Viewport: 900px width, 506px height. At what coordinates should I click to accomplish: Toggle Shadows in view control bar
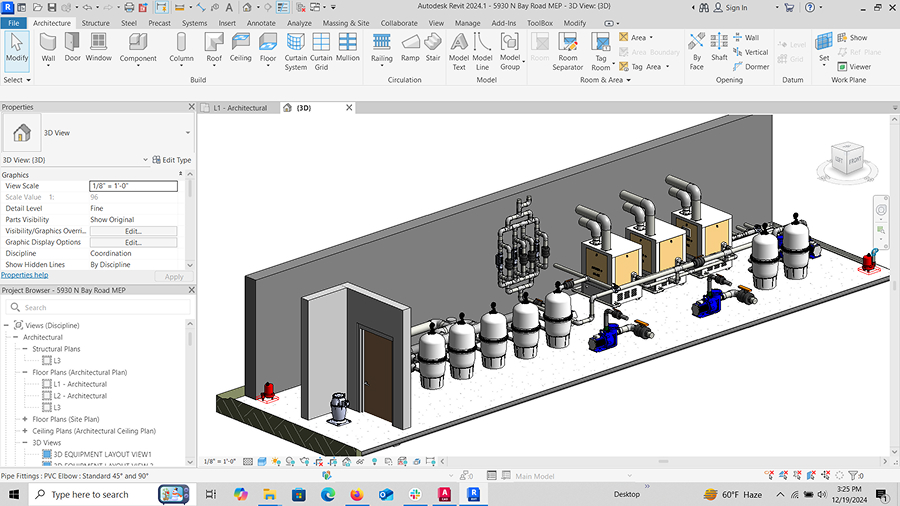click(x=290, y=461)
